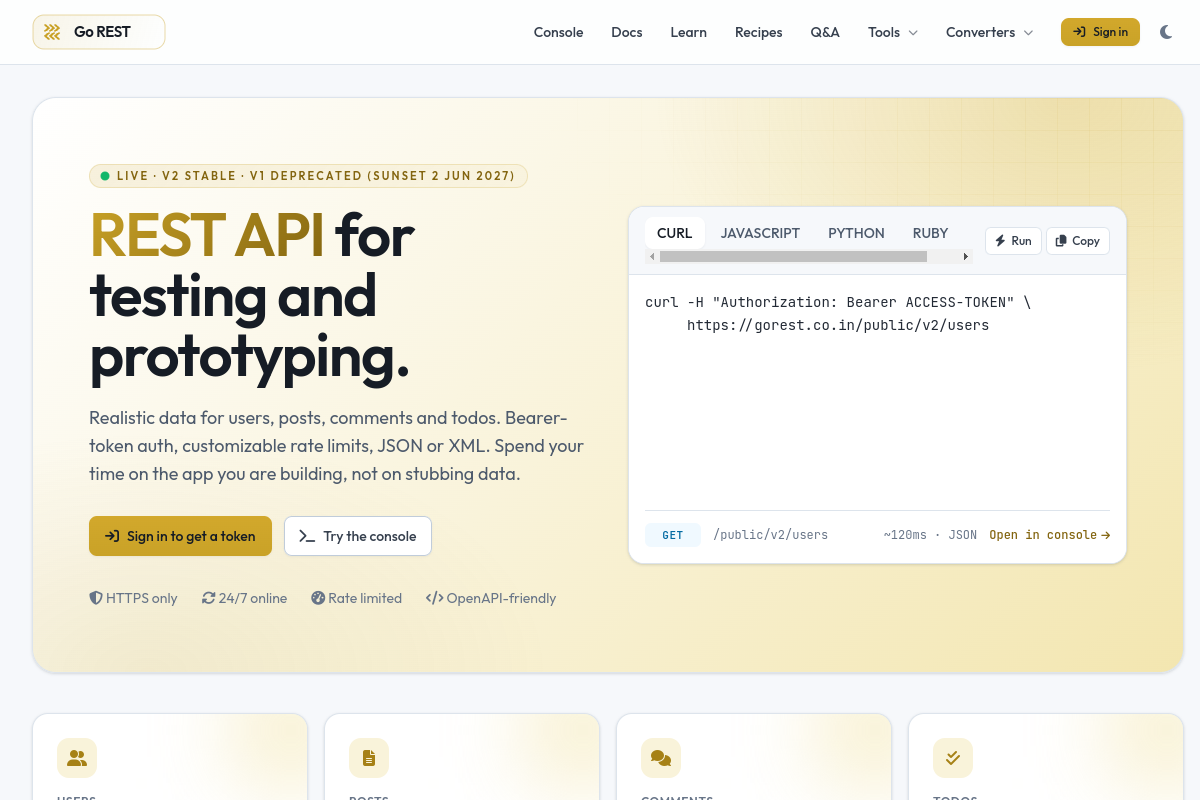Click the 24/7 online refresh icon

click(208, 598)
